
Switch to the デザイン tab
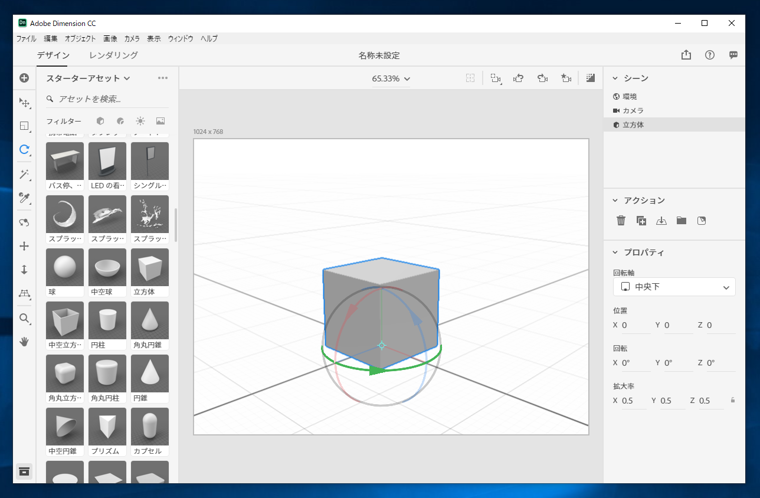pyautogui.click(x=53, y=55)
